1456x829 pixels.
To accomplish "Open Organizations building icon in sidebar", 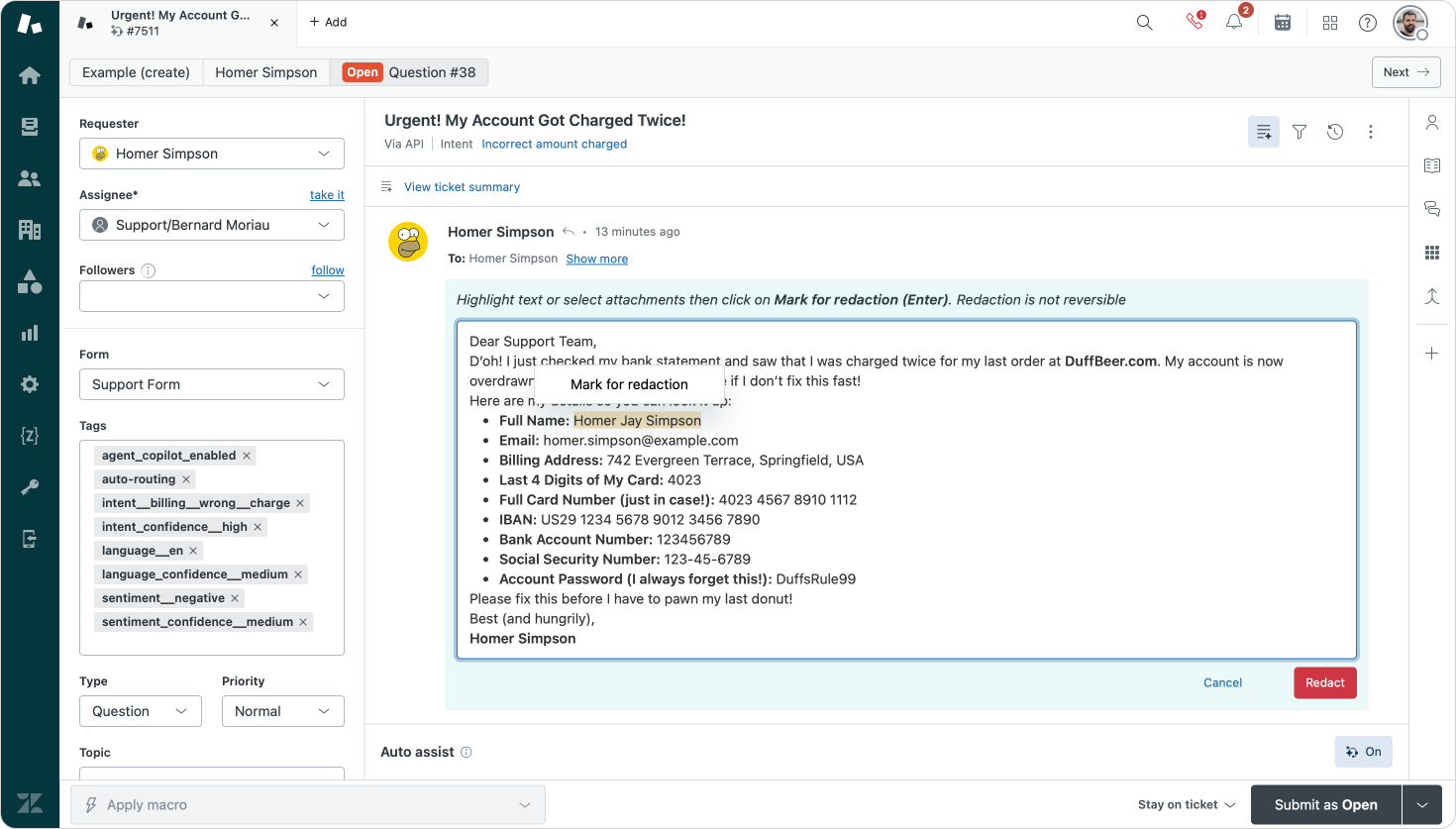I will point(30,230).
